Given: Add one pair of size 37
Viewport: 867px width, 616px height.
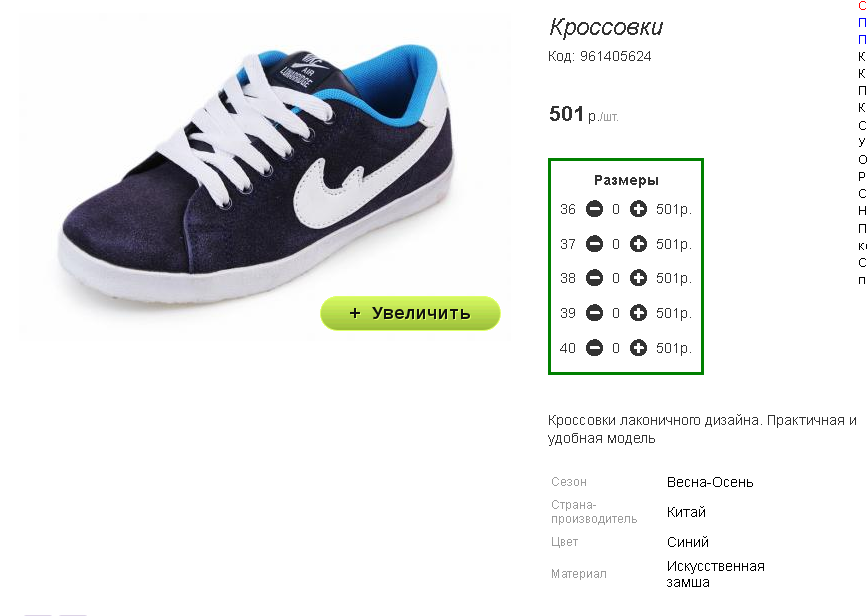Looking at the screenshot, I should click(638, 244).
